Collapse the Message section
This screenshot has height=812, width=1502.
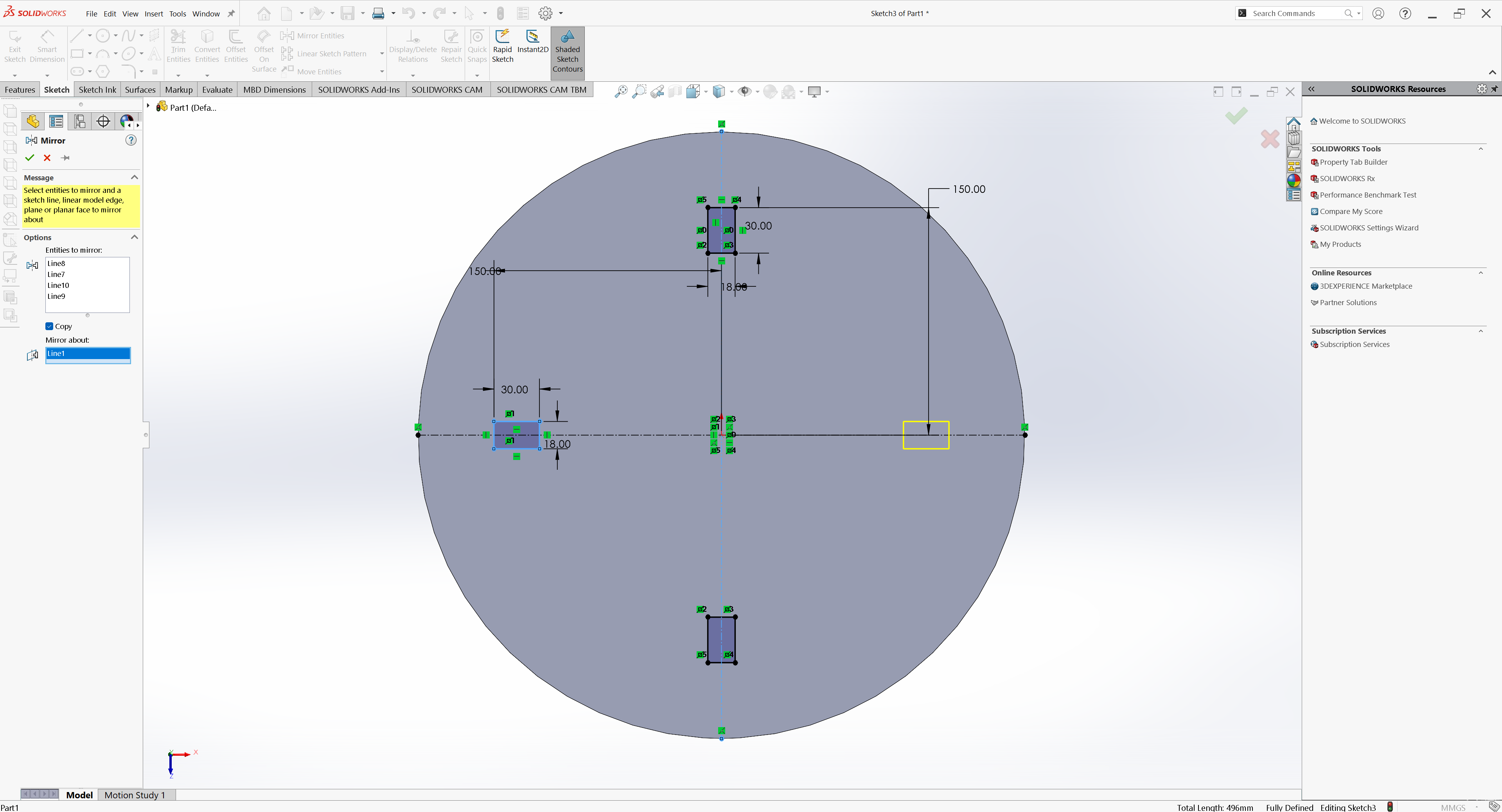[135, 177]
